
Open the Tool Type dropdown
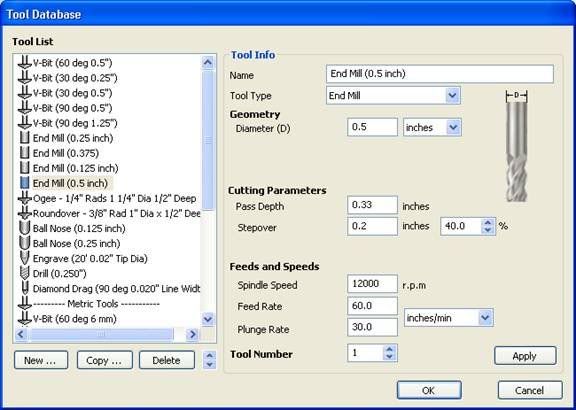pyautogui.click(x=452, y=96)
